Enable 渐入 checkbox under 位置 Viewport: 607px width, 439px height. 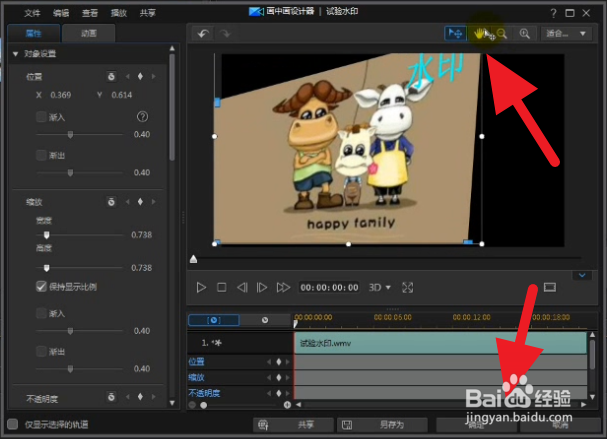41,117
